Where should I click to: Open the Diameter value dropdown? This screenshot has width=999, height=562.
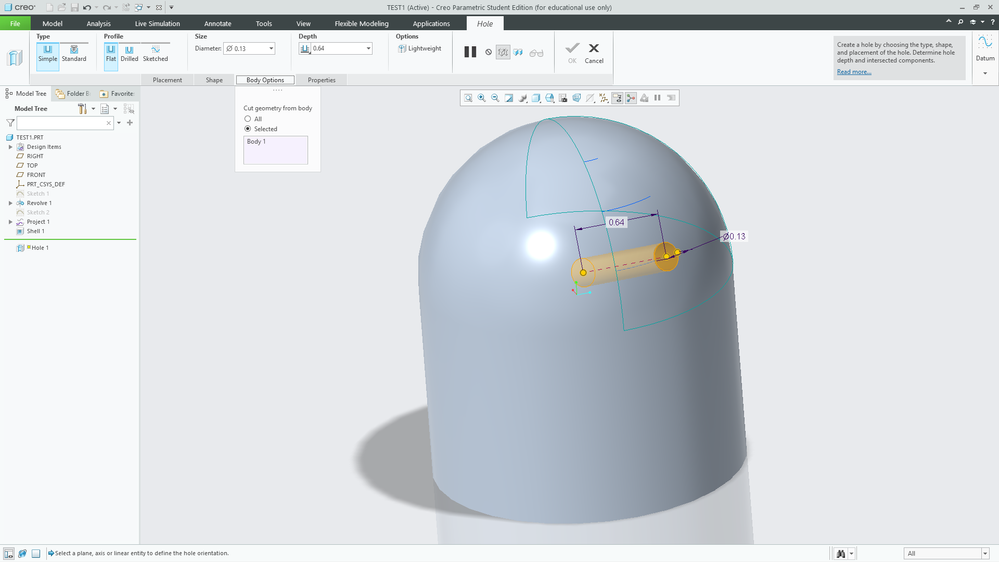pos(270,48)
